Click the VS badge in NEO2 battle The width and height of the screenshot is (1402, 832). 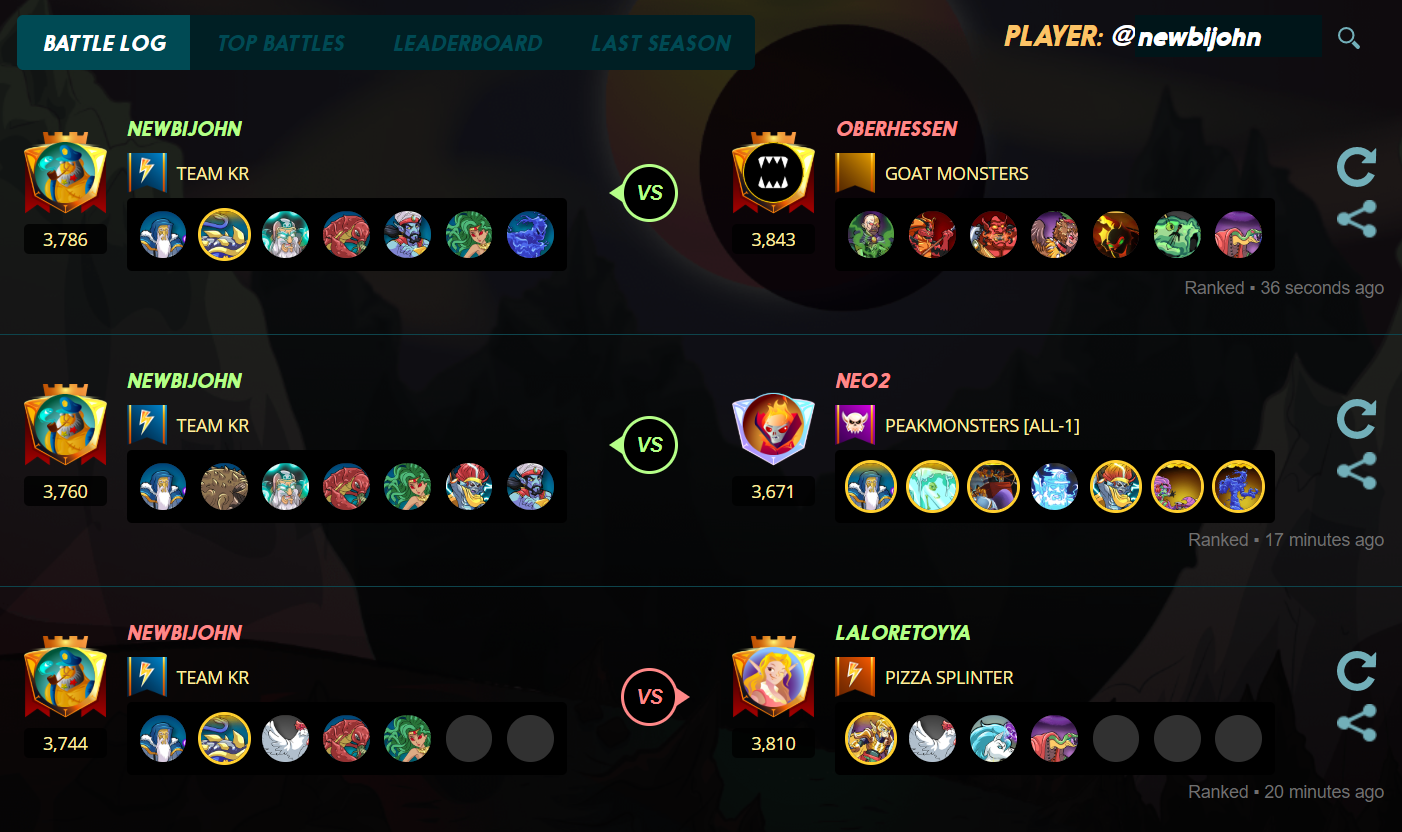(x=645, y=444)
